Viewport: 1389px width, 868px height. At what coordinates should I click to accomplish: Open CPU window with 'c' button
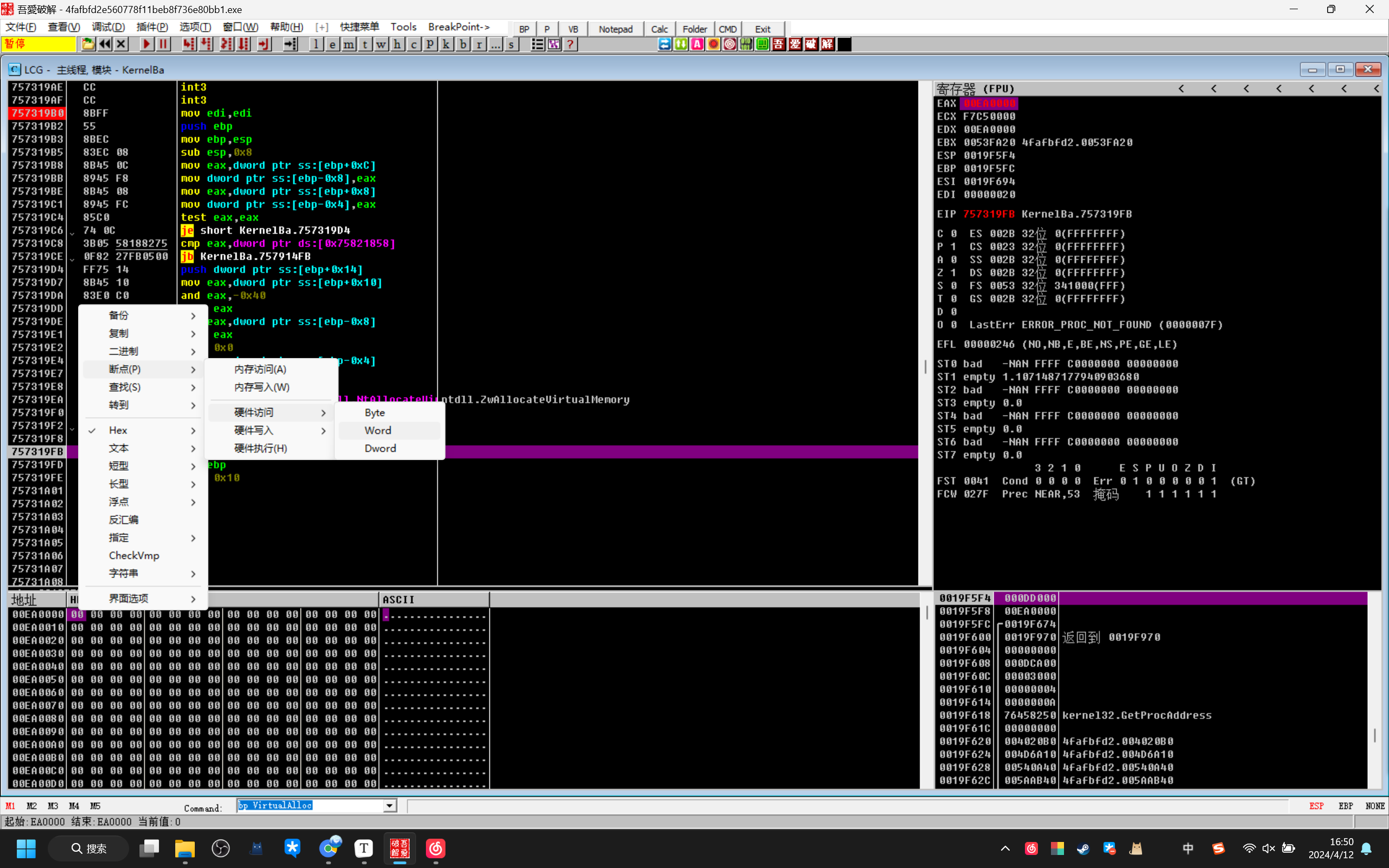pyautogui.click(x=413, y=44)
